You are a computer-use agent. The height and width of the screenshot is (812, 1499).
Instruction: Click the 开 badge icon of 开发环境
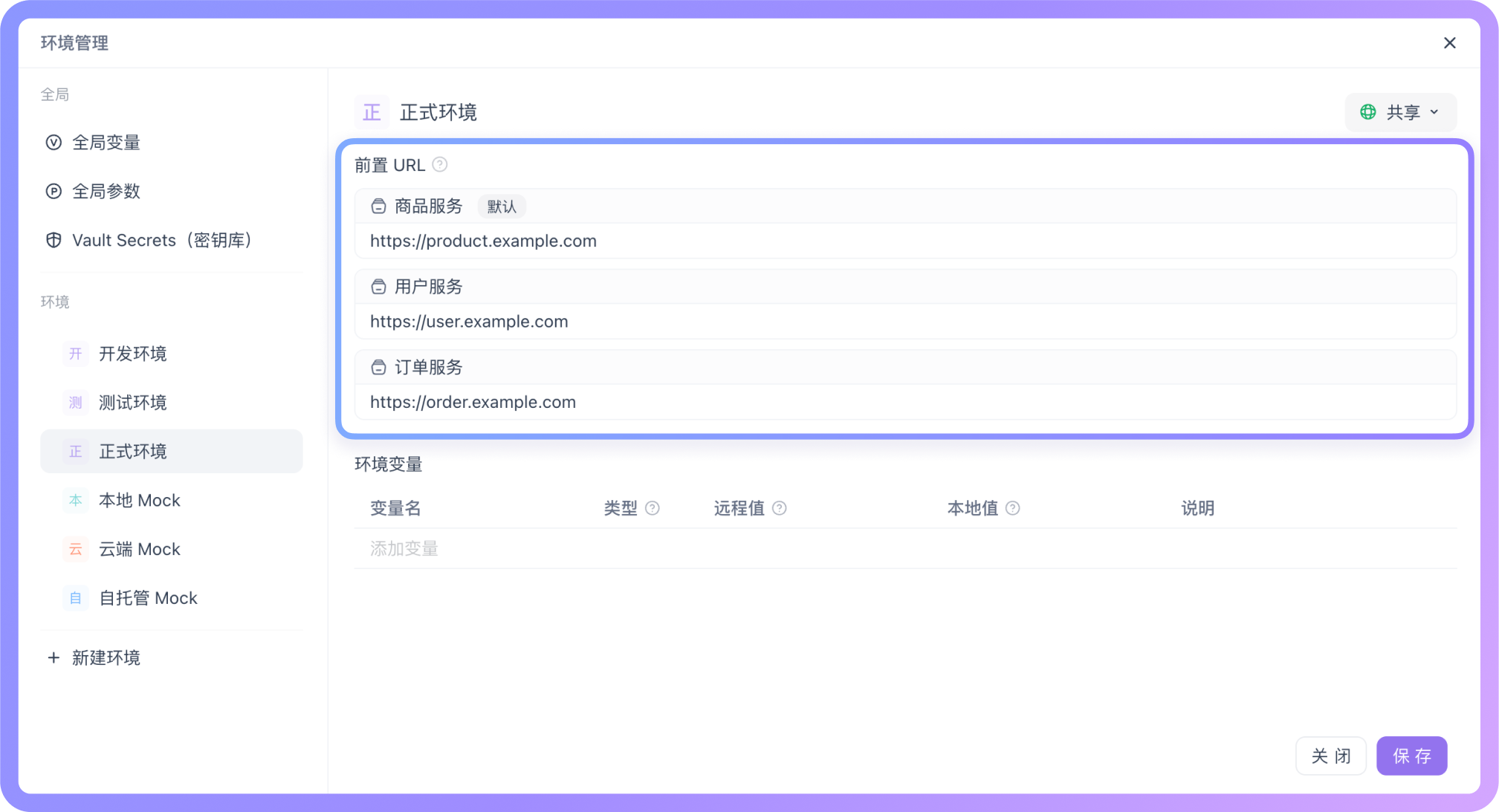[76, 354]
